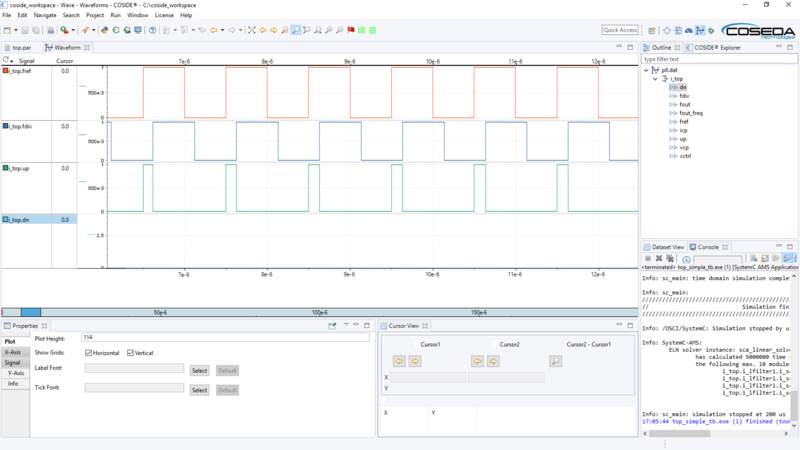Click Select button for Tick Font
800x450 pixels.
click(199, 390)
